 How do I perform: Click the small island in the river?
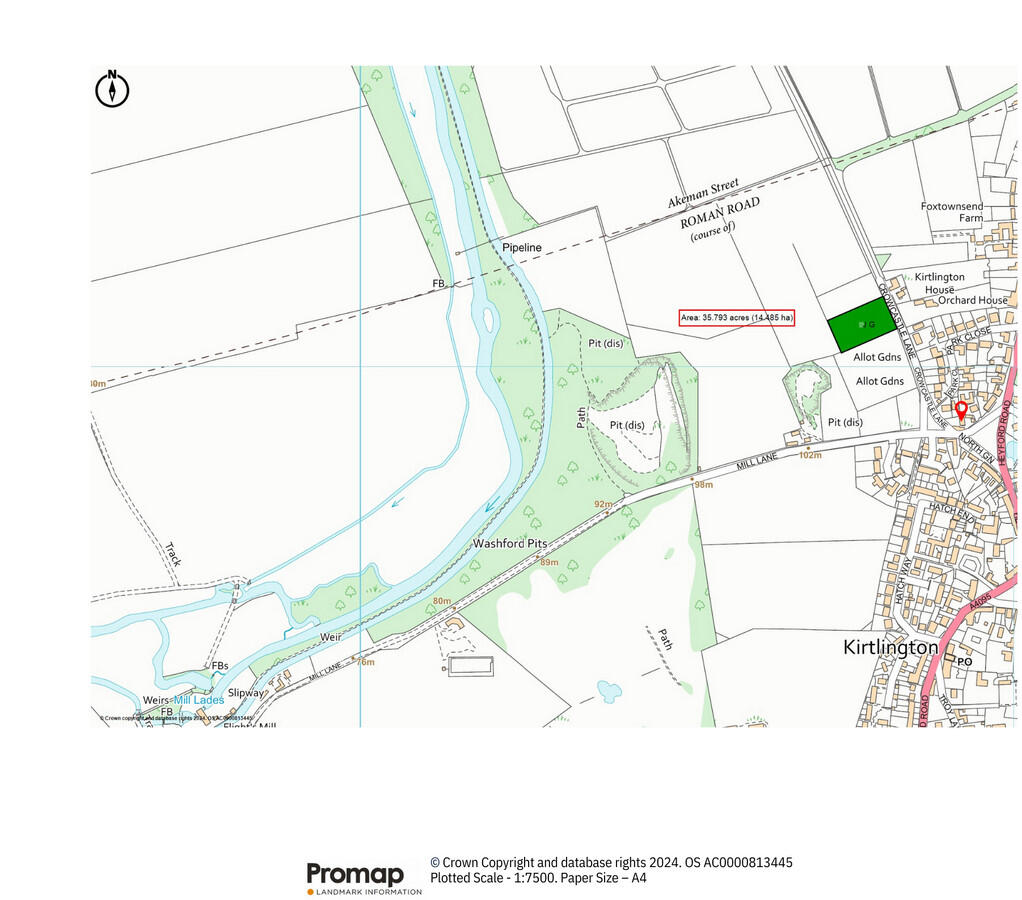[x=487, y=320]
